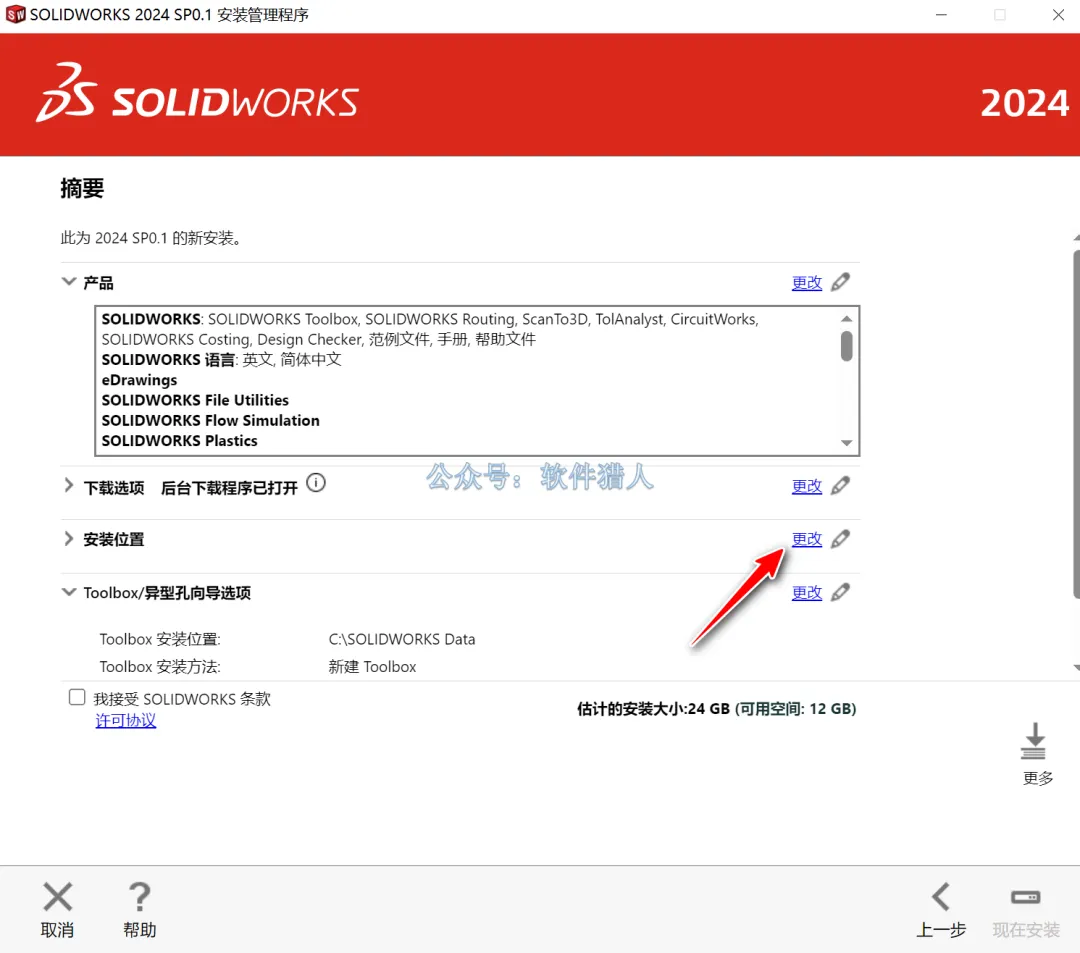Image resolution: width=1080 pixels, height=953 pixels.
Task: Select SOLIDWORKS Flow Simulation entry
Action: click(210, 420)
